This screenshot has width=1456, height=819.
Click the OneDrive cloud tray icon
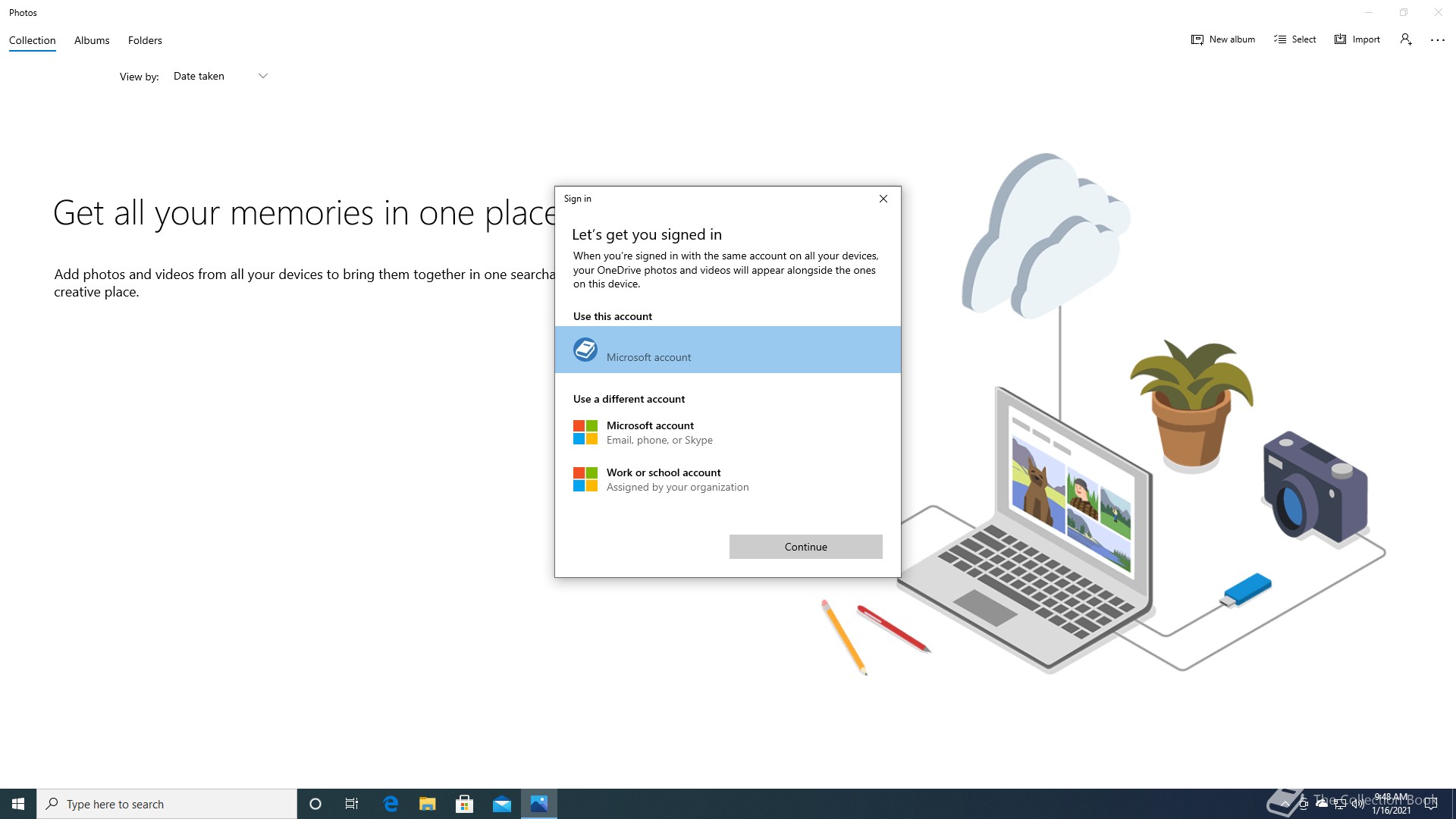1322,804
